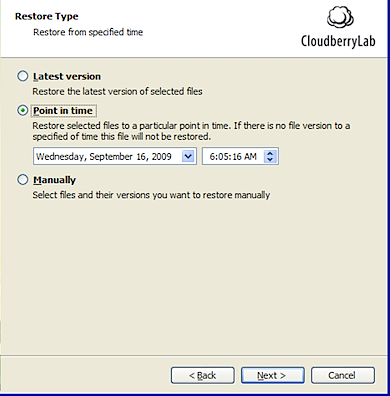Click the time spinner up arrow
The height and width of the screenshot is (396, 390).
pos(270,153)
